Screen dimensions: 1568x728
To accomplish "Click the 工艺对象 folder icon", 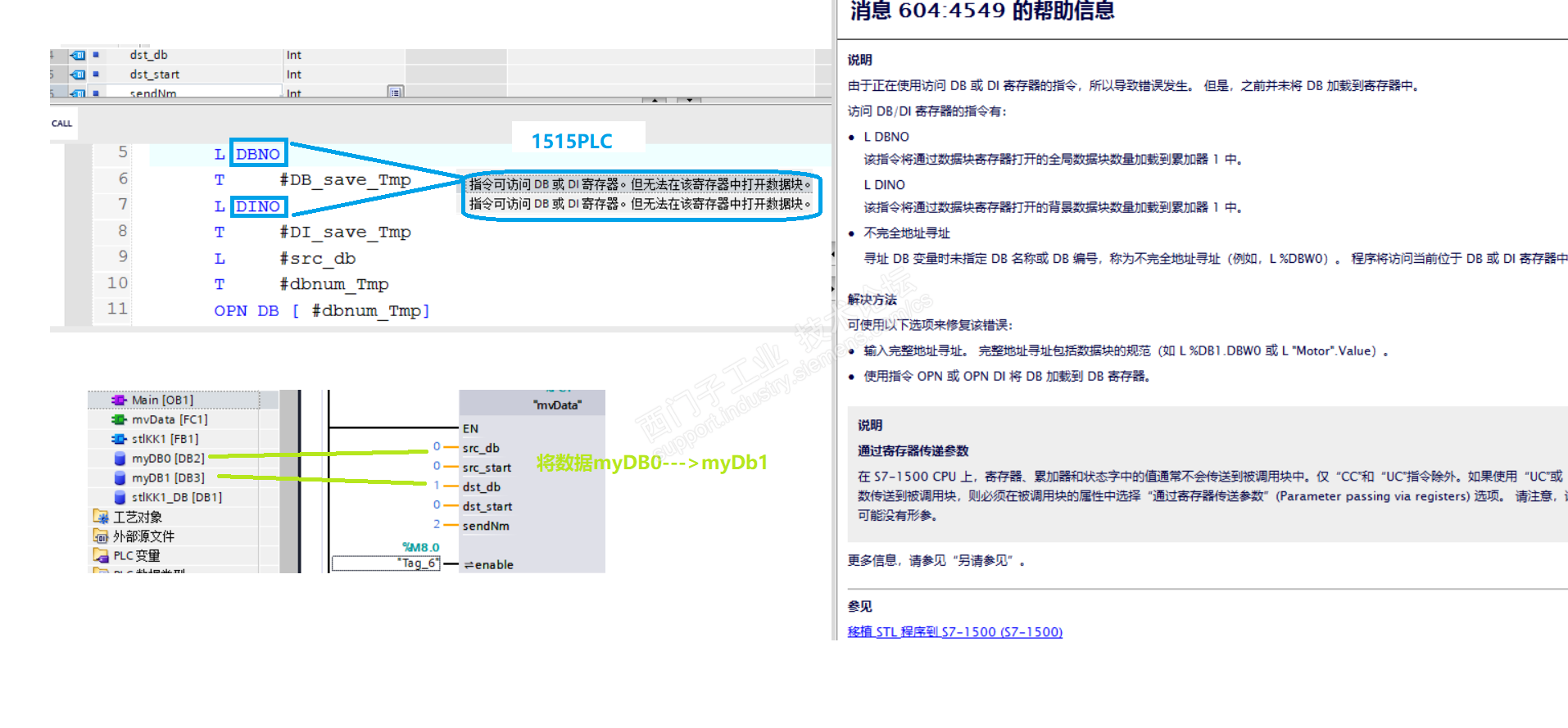I will 101,517.
